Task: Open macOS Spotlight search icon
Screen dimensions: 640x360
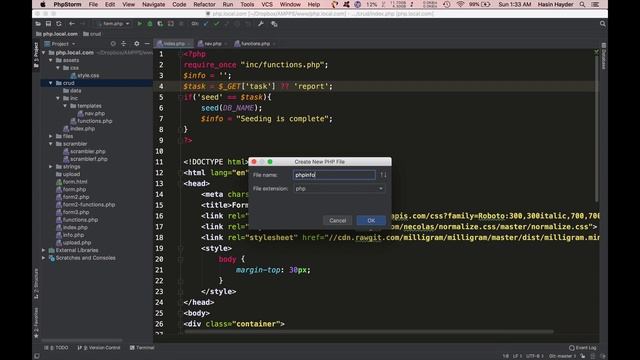Action: tap(582, 4)
